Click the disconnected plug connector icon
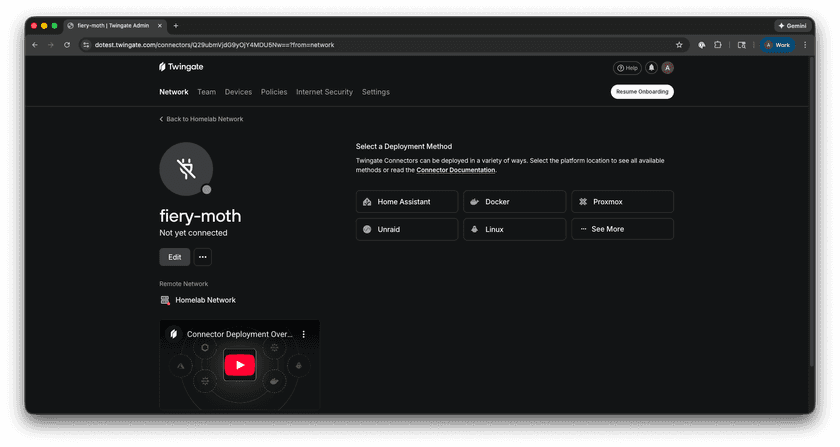Viewport: 840px width, 447px height. [186, 168]
